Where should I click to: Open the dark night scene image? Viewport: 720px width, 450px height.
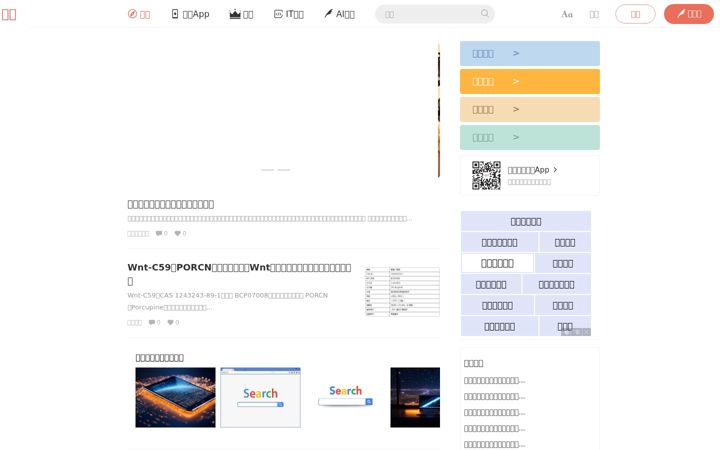(x=415, y=397)
